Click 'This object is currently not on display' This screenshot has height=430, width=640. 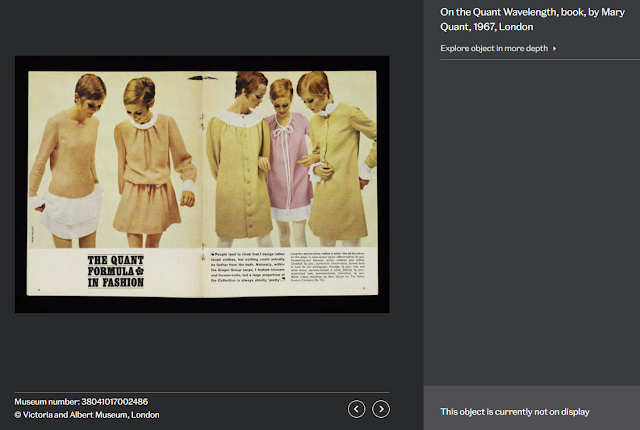[x=515, y=412]
